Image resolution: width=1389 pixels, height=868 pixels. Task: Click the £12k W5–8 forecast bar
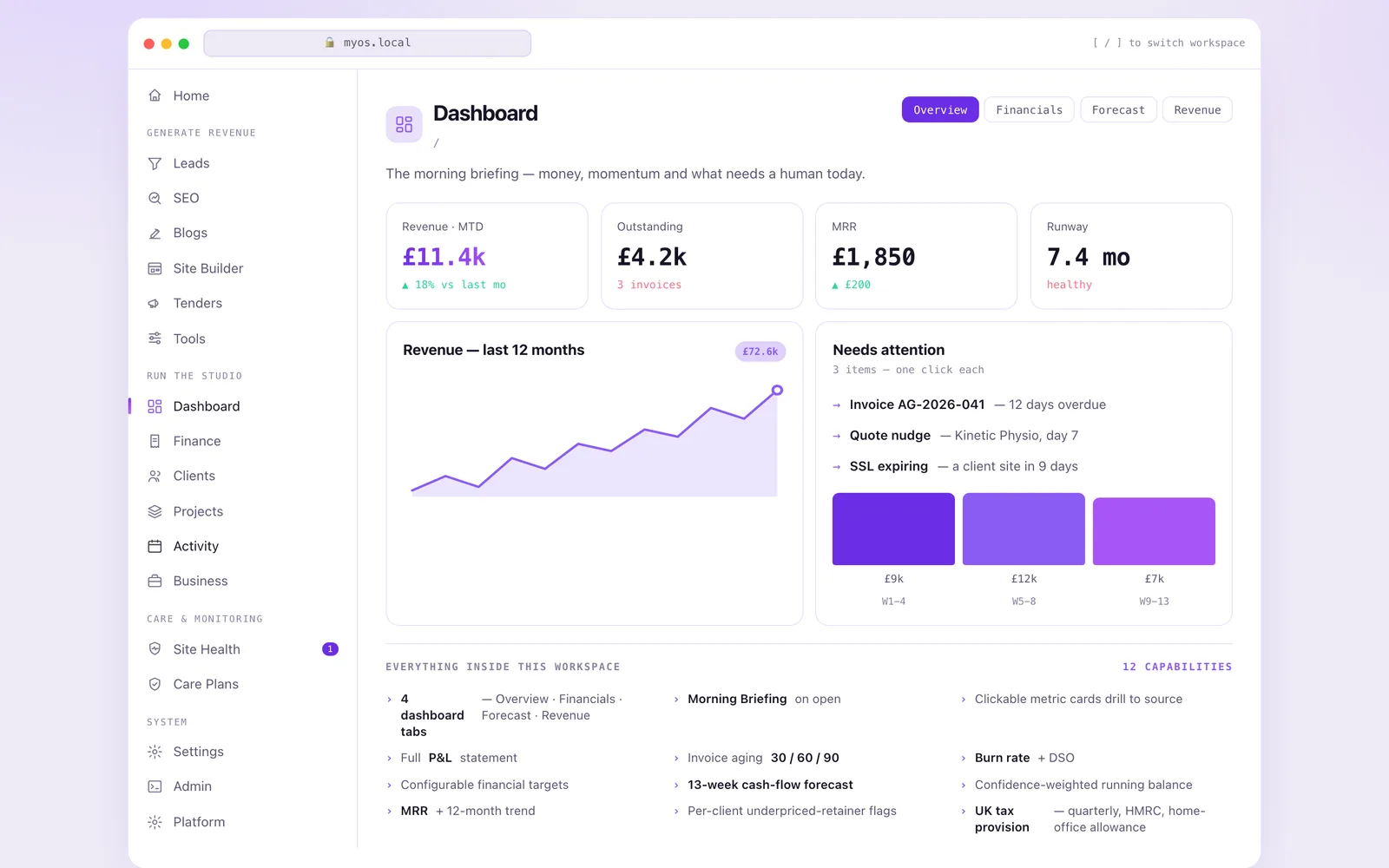pos(1024,529)
